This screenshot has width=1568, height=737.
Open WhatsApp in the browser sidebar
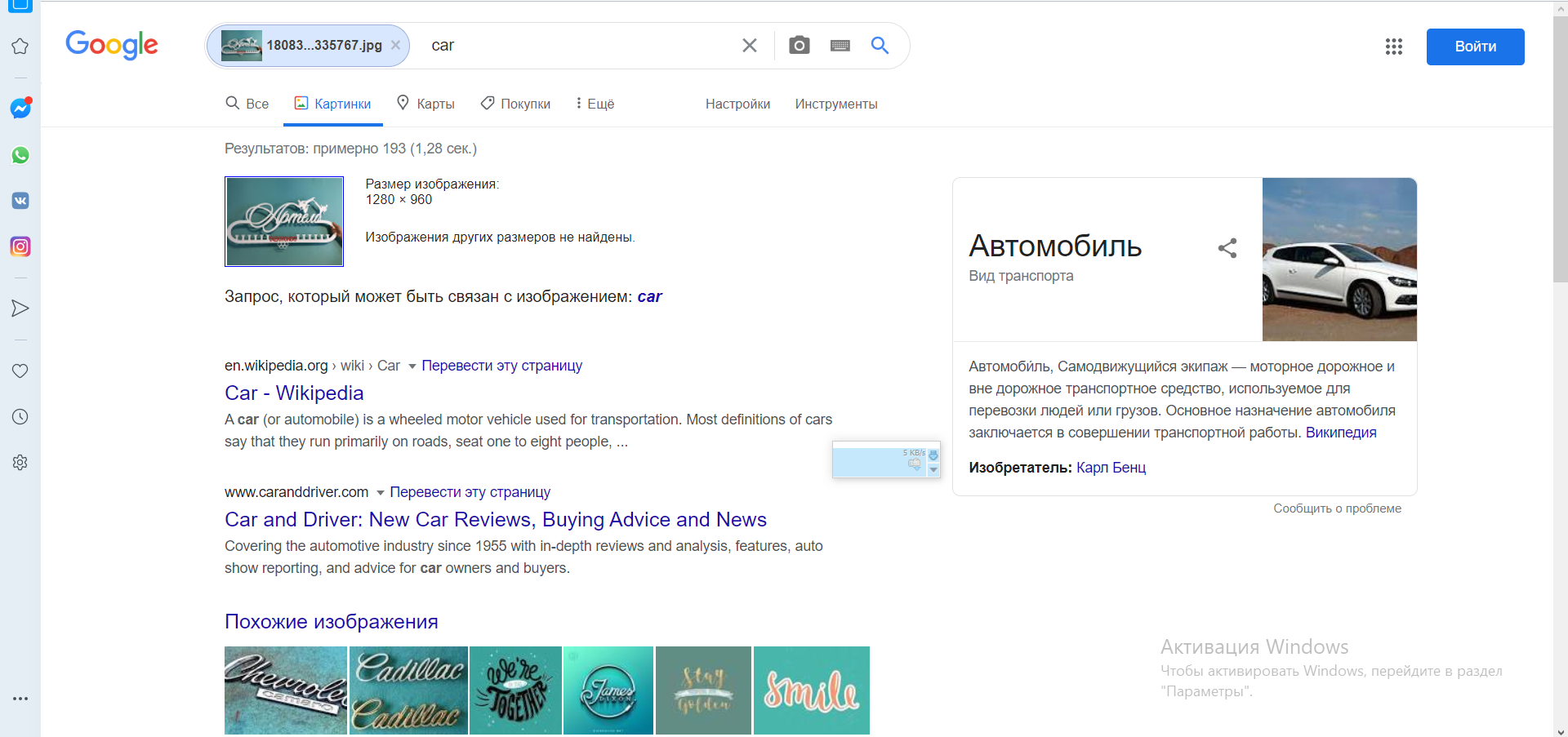coord(20,155)
